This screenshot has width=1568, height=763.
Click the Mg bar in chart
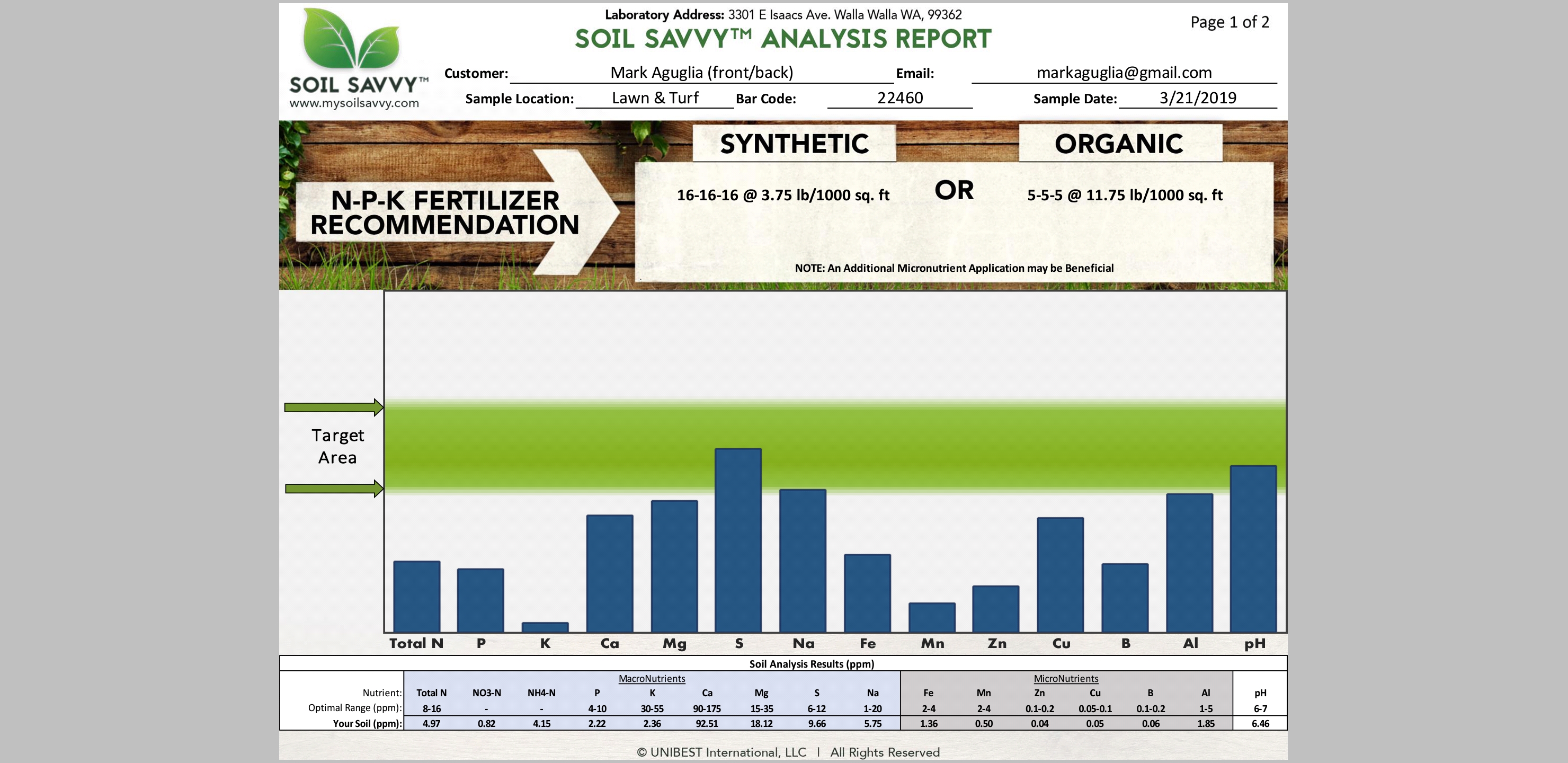click(x=674, y=566)
